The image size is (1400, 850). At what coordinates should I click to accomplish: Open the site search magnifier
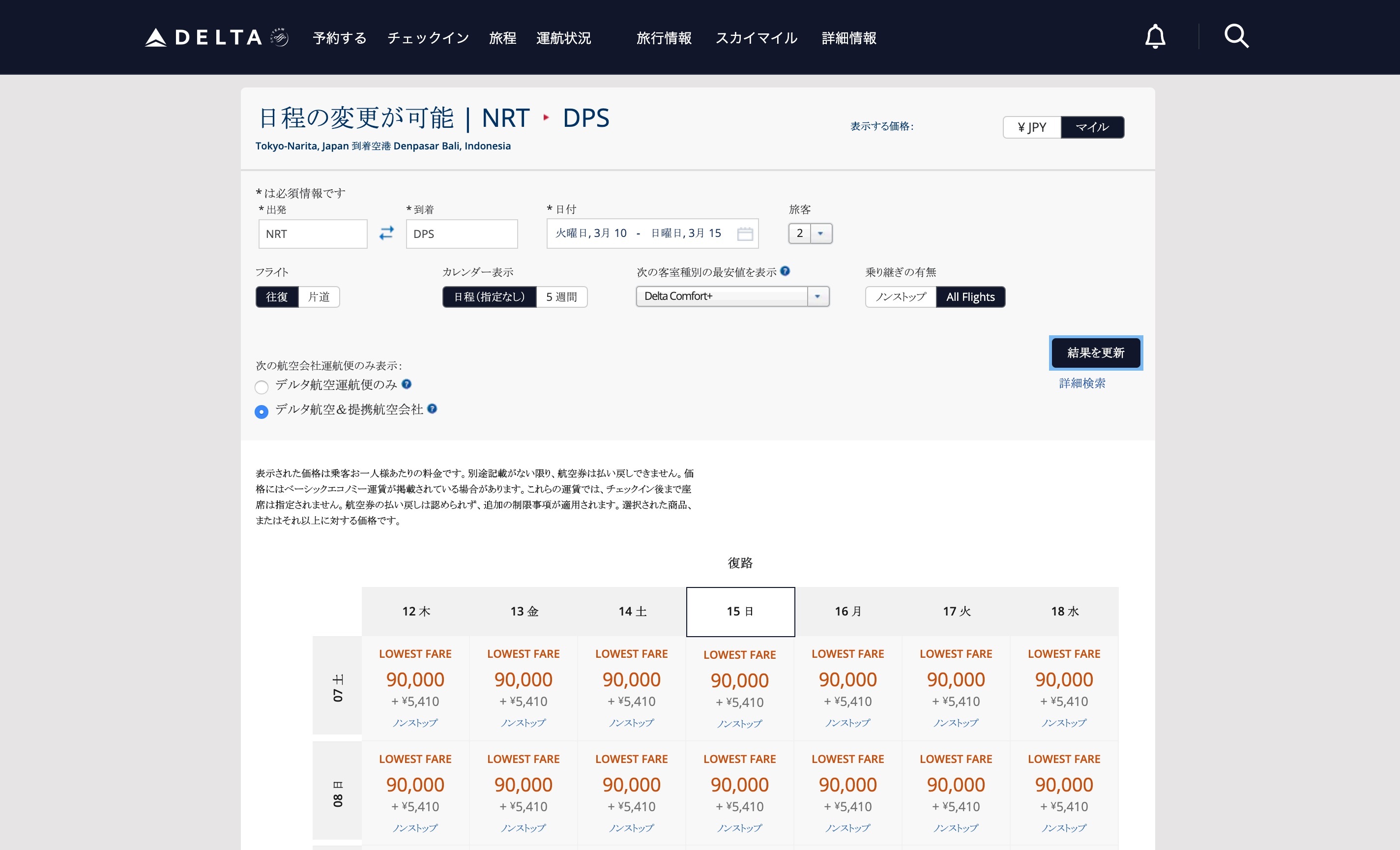point(1236,36)
